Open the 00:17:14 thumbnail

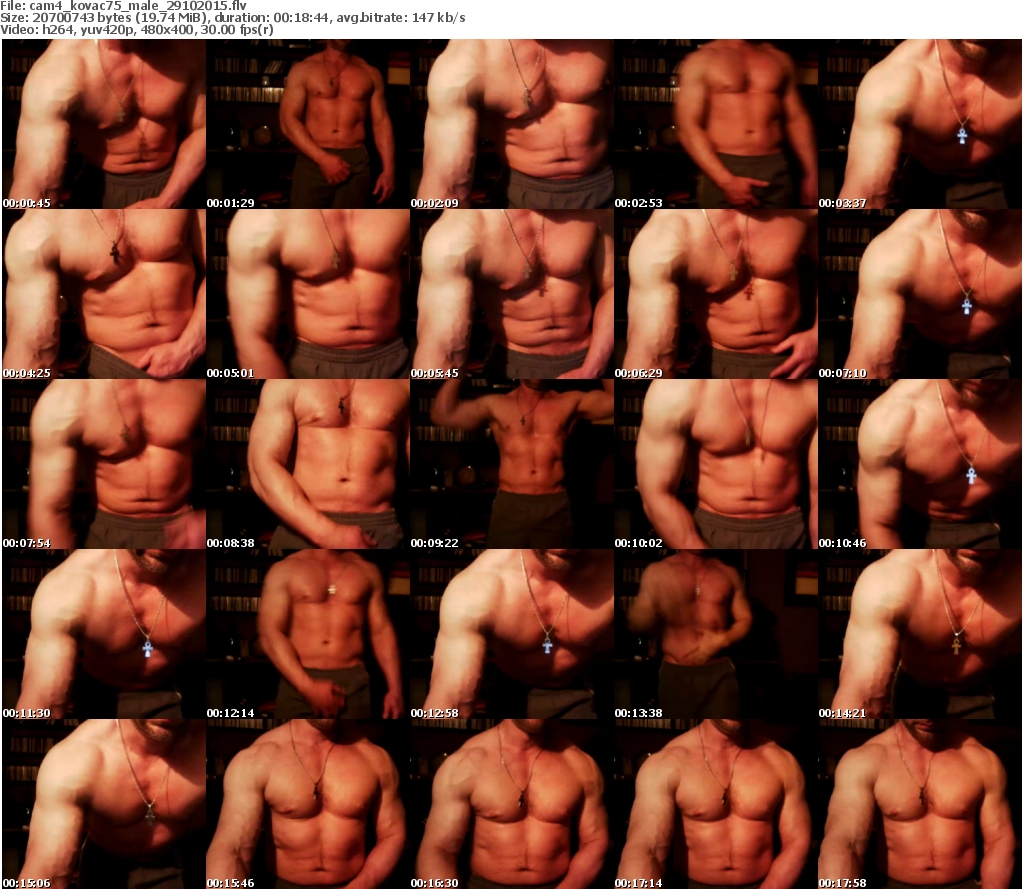[x=716, y=803]
